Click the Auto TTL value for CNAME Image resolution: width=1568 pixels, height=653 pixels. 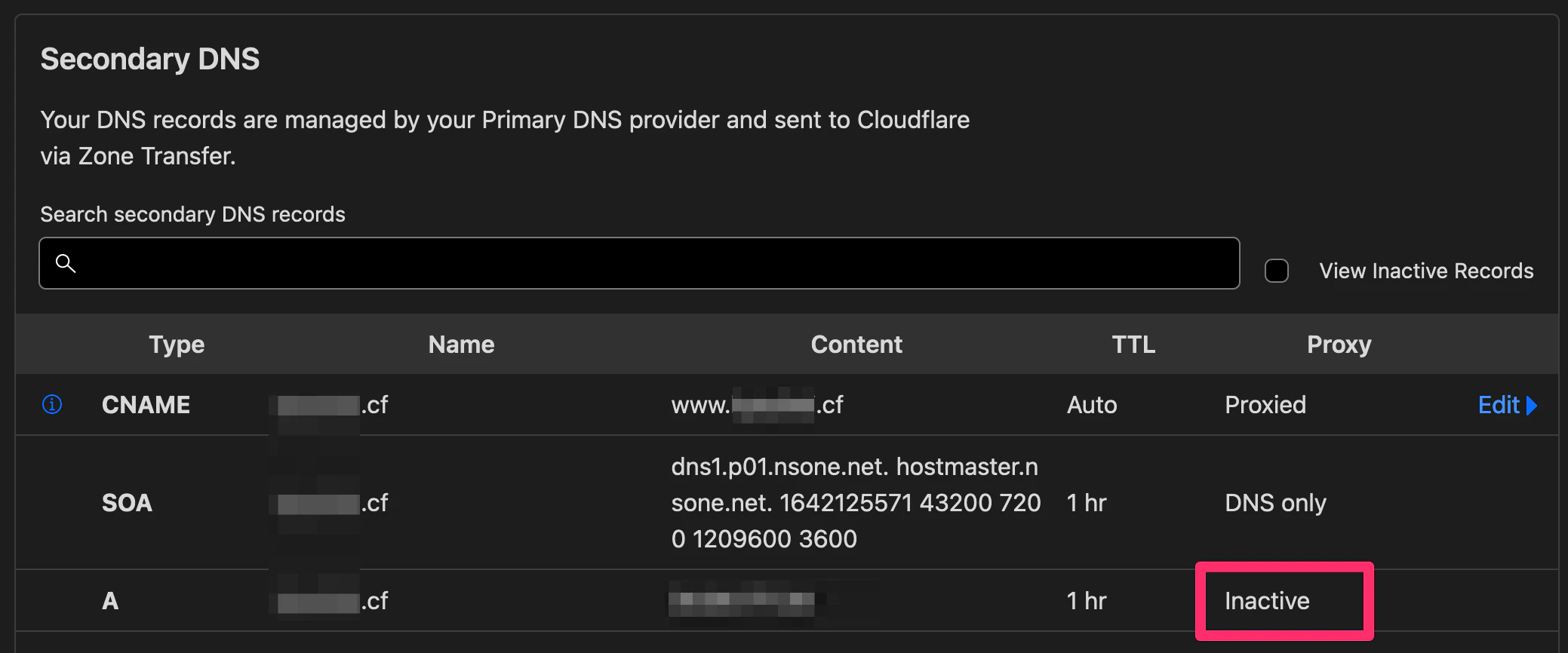pos(1092,405)
